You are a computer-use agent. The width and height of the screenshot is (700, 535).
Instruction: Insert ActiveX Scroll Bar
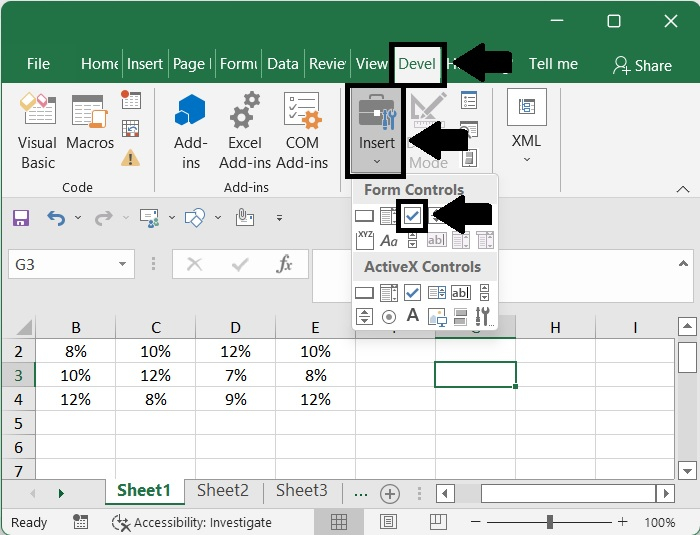coord(484,293)
